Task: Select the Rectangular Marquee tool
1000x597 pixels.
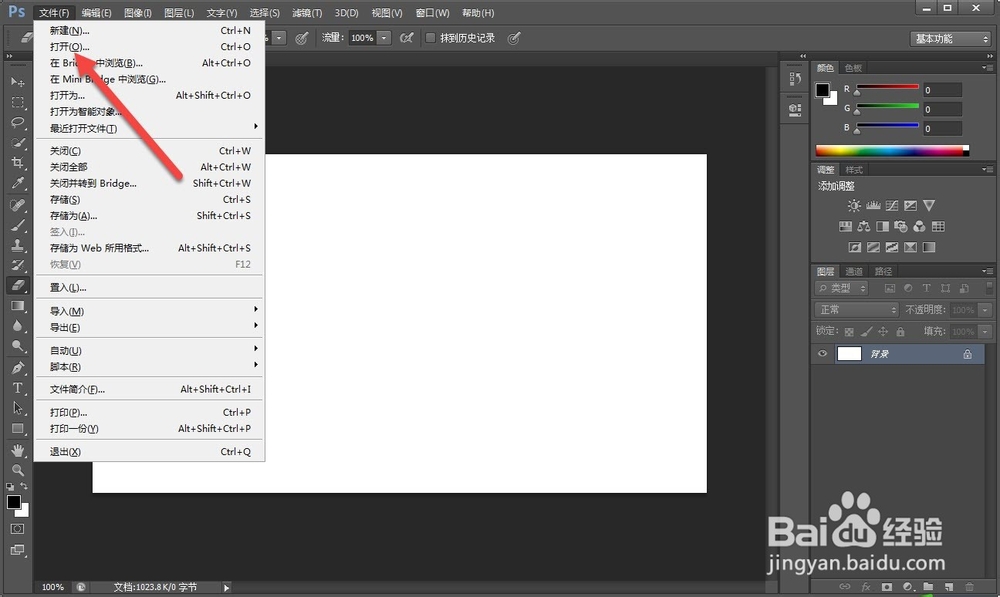Action: (17, 102)
